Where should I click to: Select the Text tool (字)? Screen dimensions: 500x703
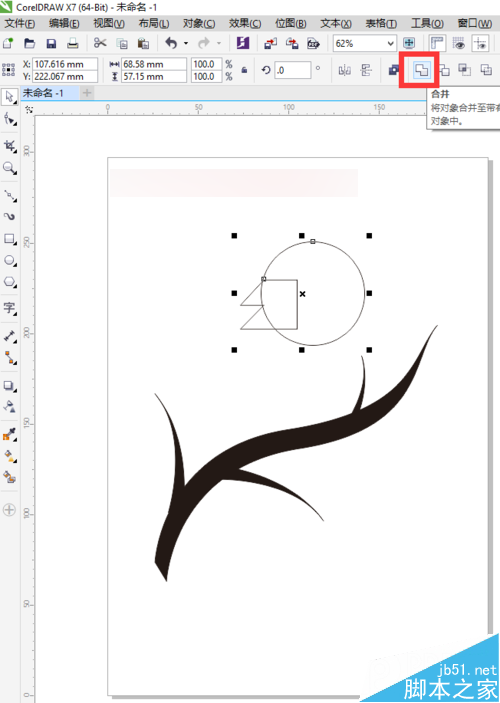(9, 308)
